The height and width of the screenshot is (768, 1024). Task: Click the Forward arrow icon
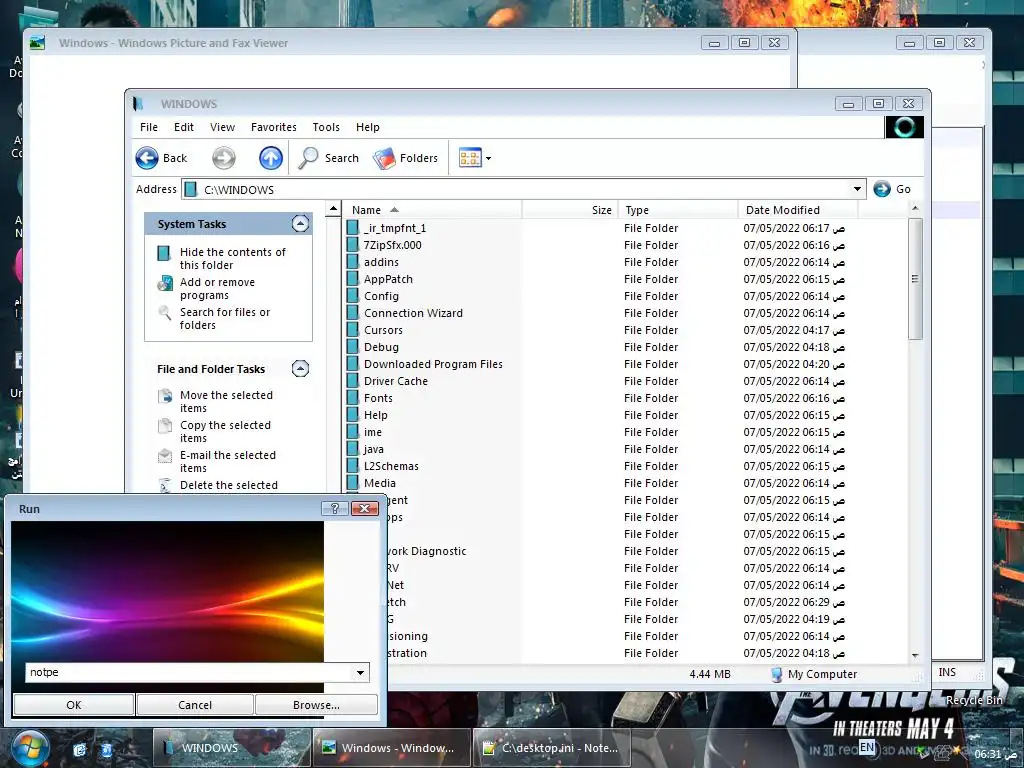[223, 158]
